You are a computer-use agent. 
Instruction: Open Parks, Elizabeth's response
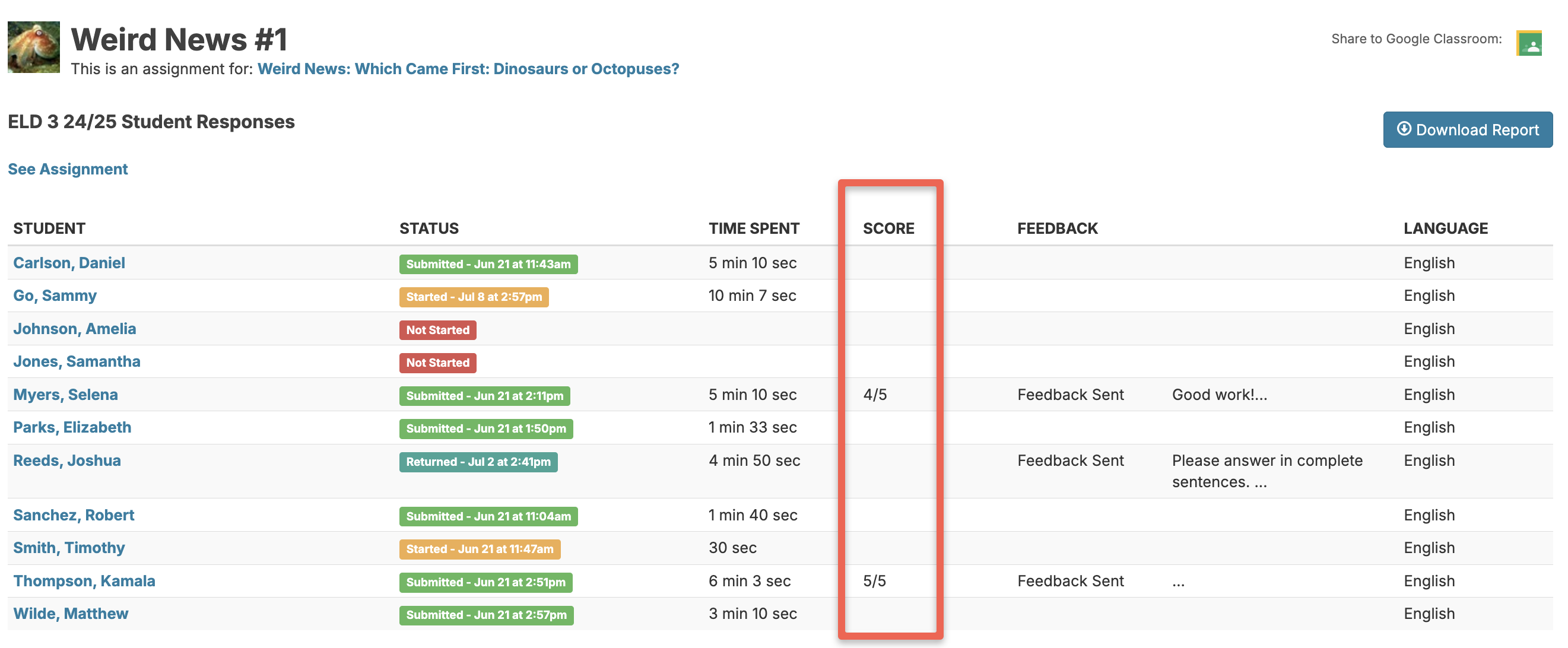click(x=72, y=427)
